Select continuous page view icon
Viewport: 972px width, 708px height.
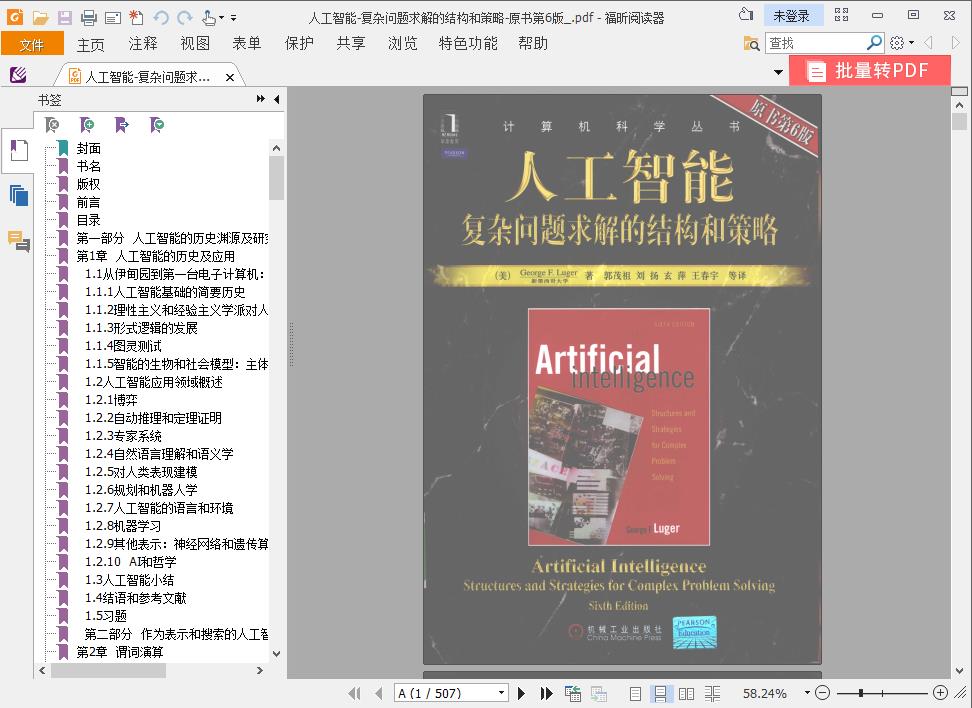(x=661, y=694)
